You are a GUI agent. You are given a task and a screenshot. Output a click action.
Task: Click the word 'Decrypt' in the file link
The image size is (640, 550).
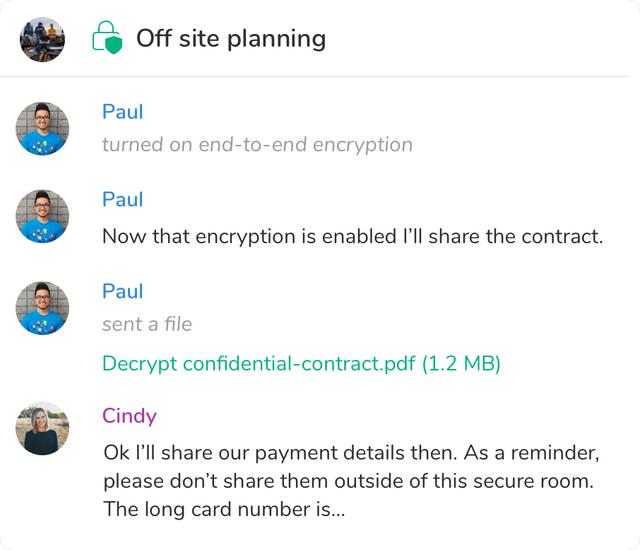[x=140, y=363]
